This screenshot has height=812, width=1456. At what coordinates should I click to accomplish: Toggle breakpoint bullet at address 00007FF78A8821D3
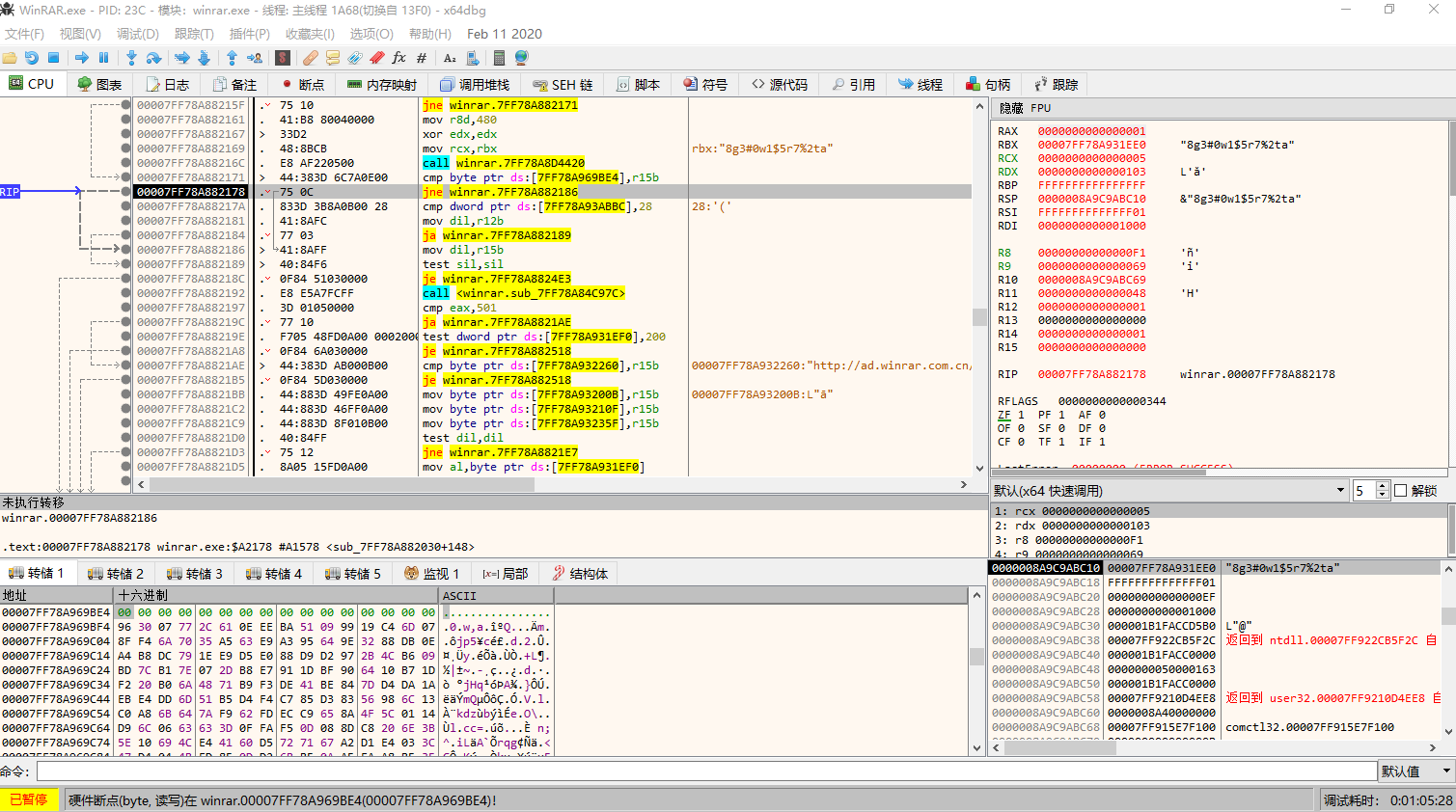coord(125,452)
